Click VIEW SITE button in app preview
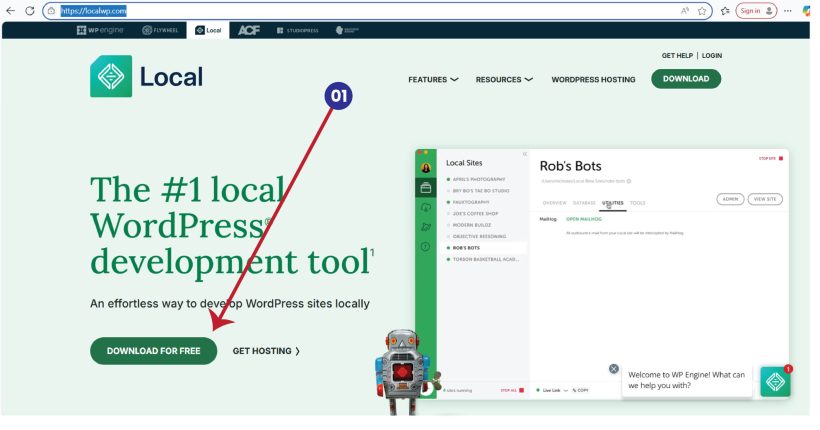The width and height of the screenshot is (820, 430). pyautogui.click(x=765, y=199)
